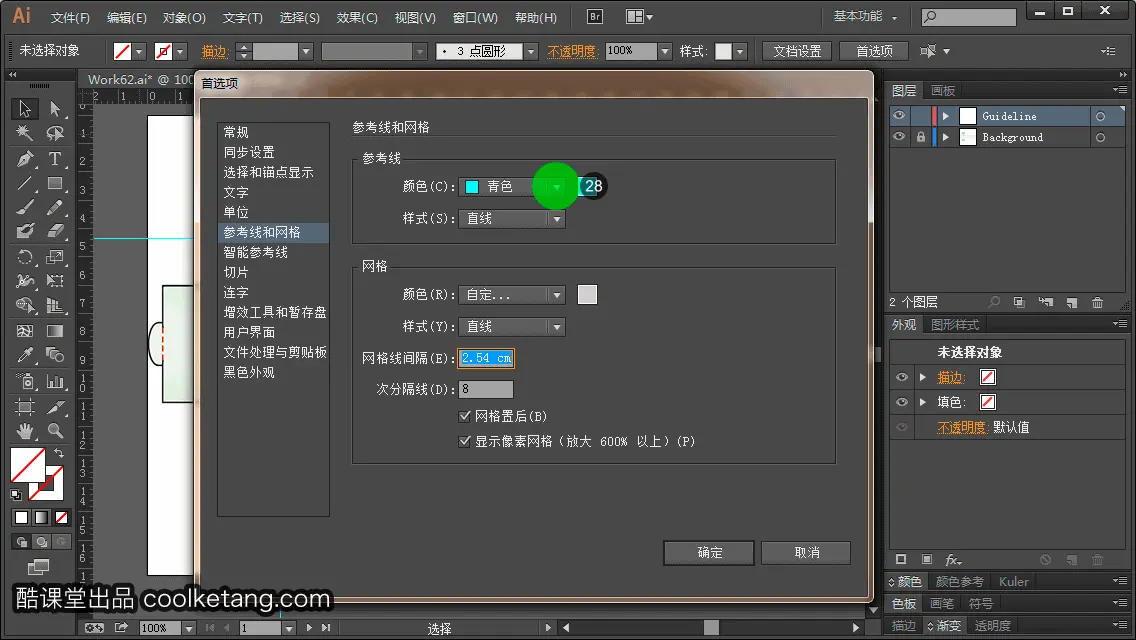1136x640 pixels.
Task: Click the 网格线间隔 input field
Action: click(x=486, y=358)
